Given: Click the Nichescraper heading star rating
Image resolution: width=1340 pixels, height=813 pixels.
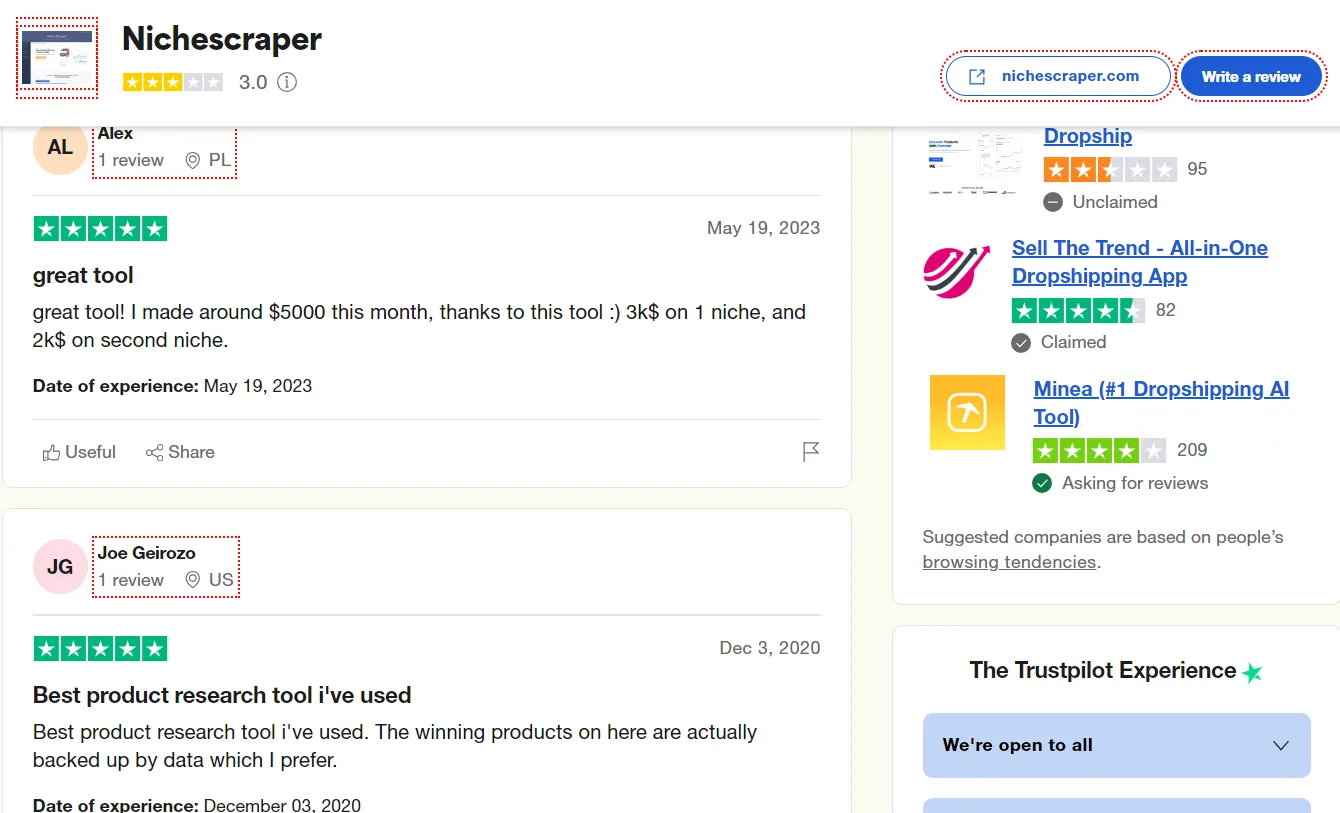Looking at the screenshot, I should click(173, 82).
